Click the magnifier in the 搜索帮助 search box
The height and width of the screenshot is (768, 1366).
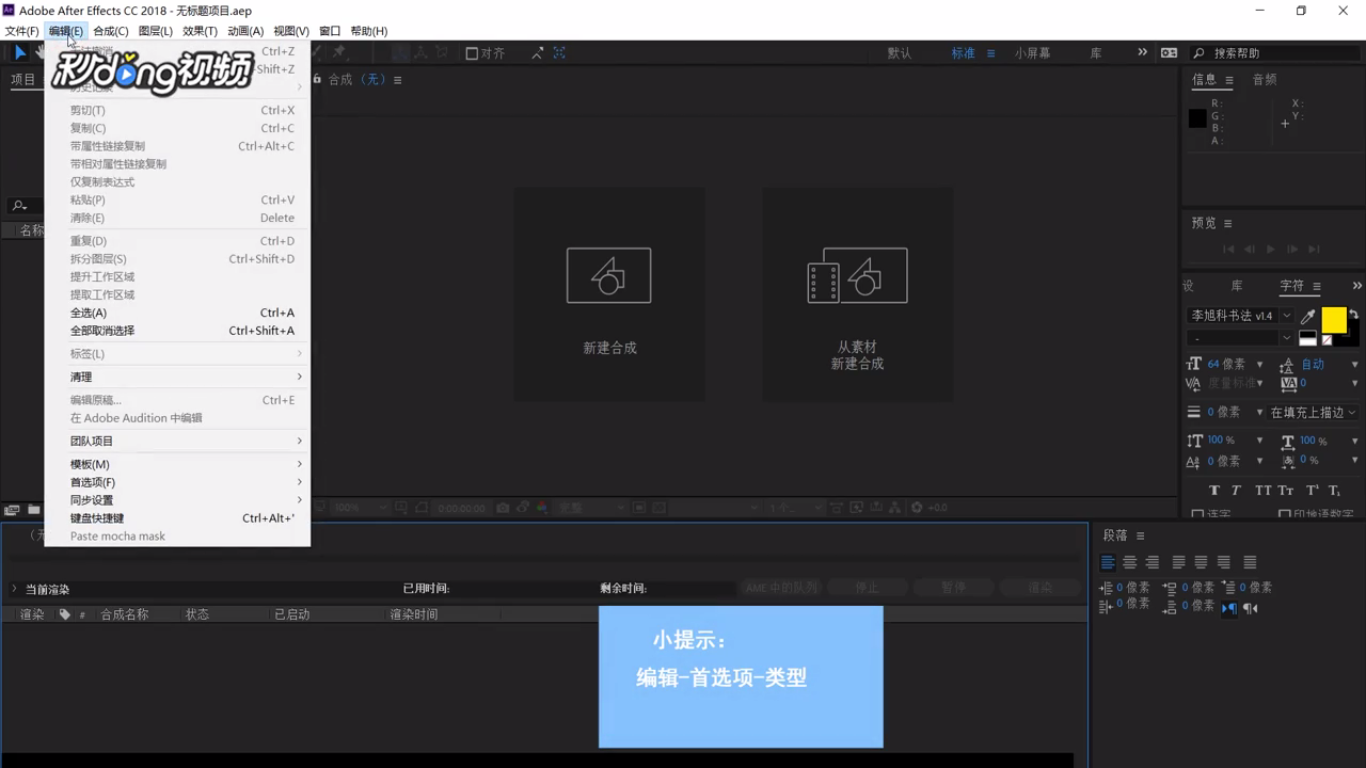point(1198,53)
